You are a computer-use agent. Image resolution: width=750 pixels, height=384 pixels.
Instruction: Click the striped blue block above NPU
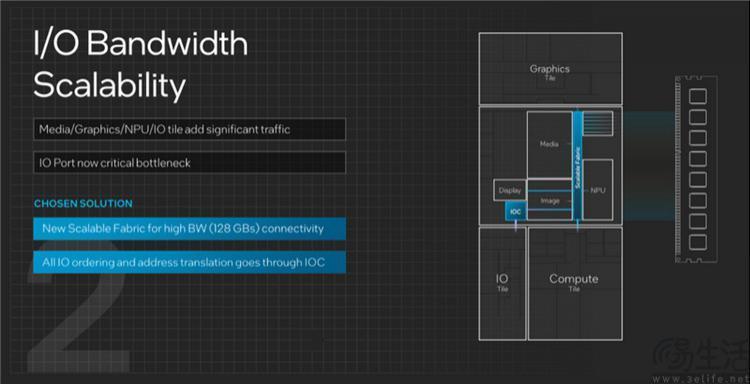click(x=598, y=123)
